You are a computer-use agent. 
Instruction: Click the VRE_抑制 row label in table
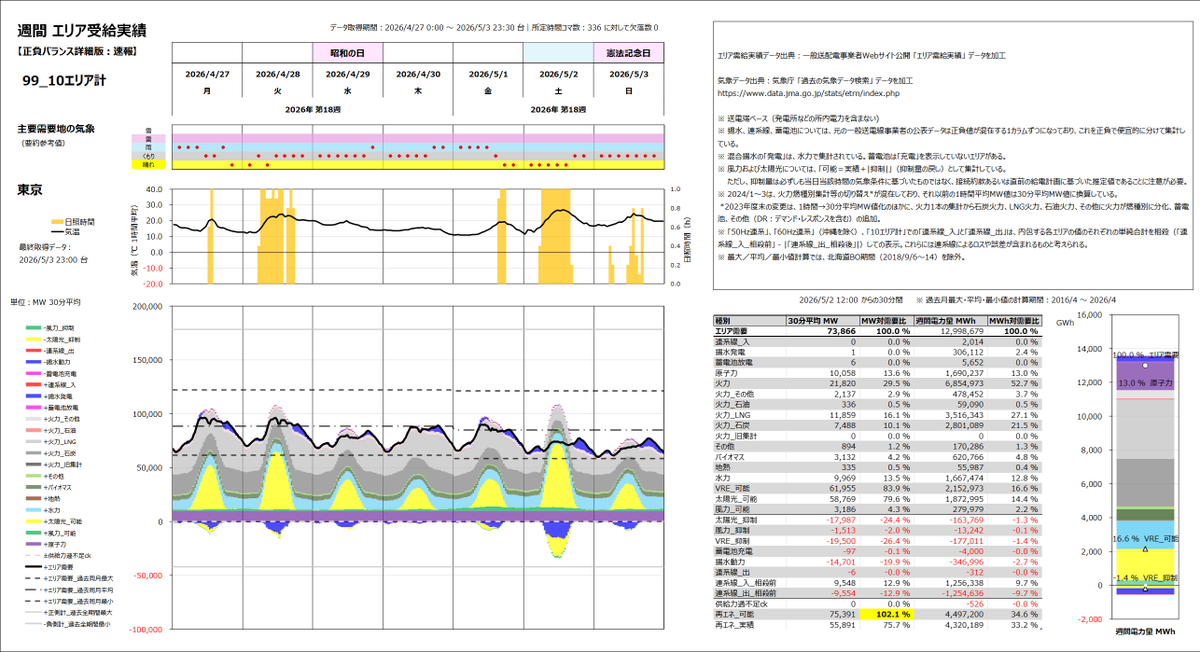click(732, 540)
